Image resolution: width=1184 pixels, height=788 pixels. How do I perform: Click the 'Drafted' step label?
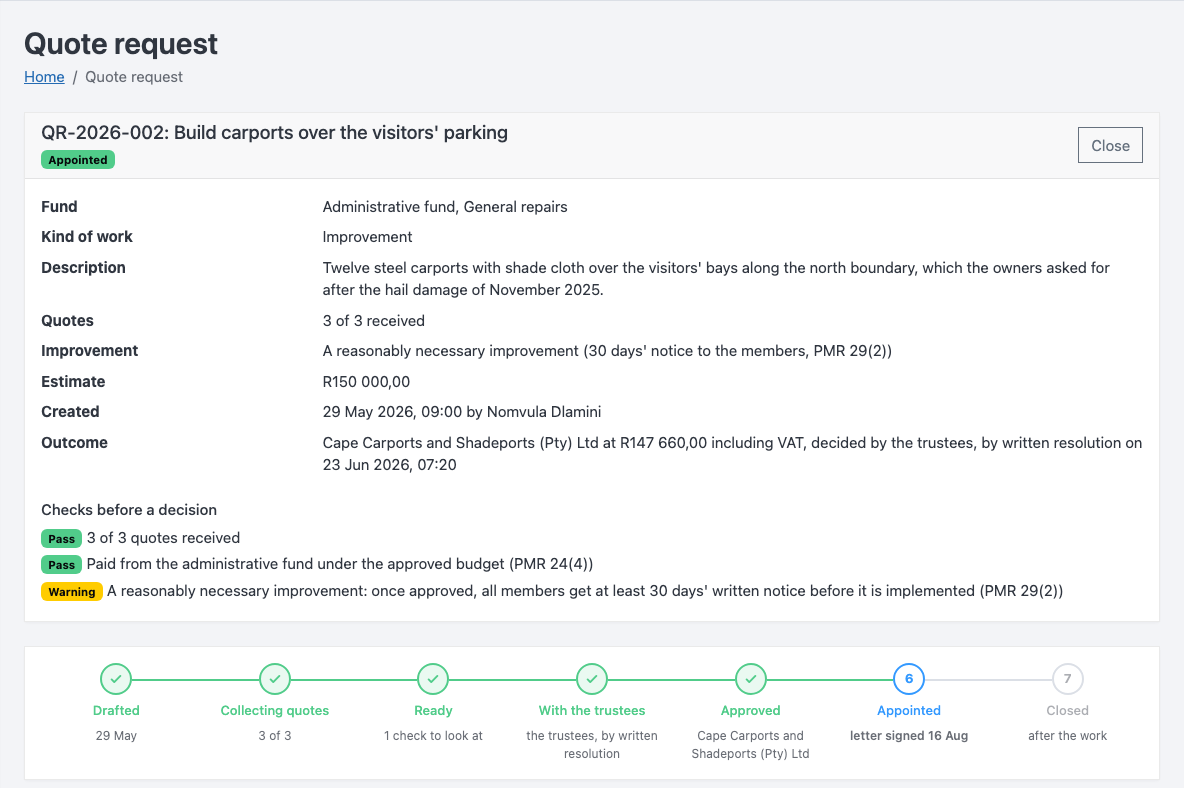116,710
